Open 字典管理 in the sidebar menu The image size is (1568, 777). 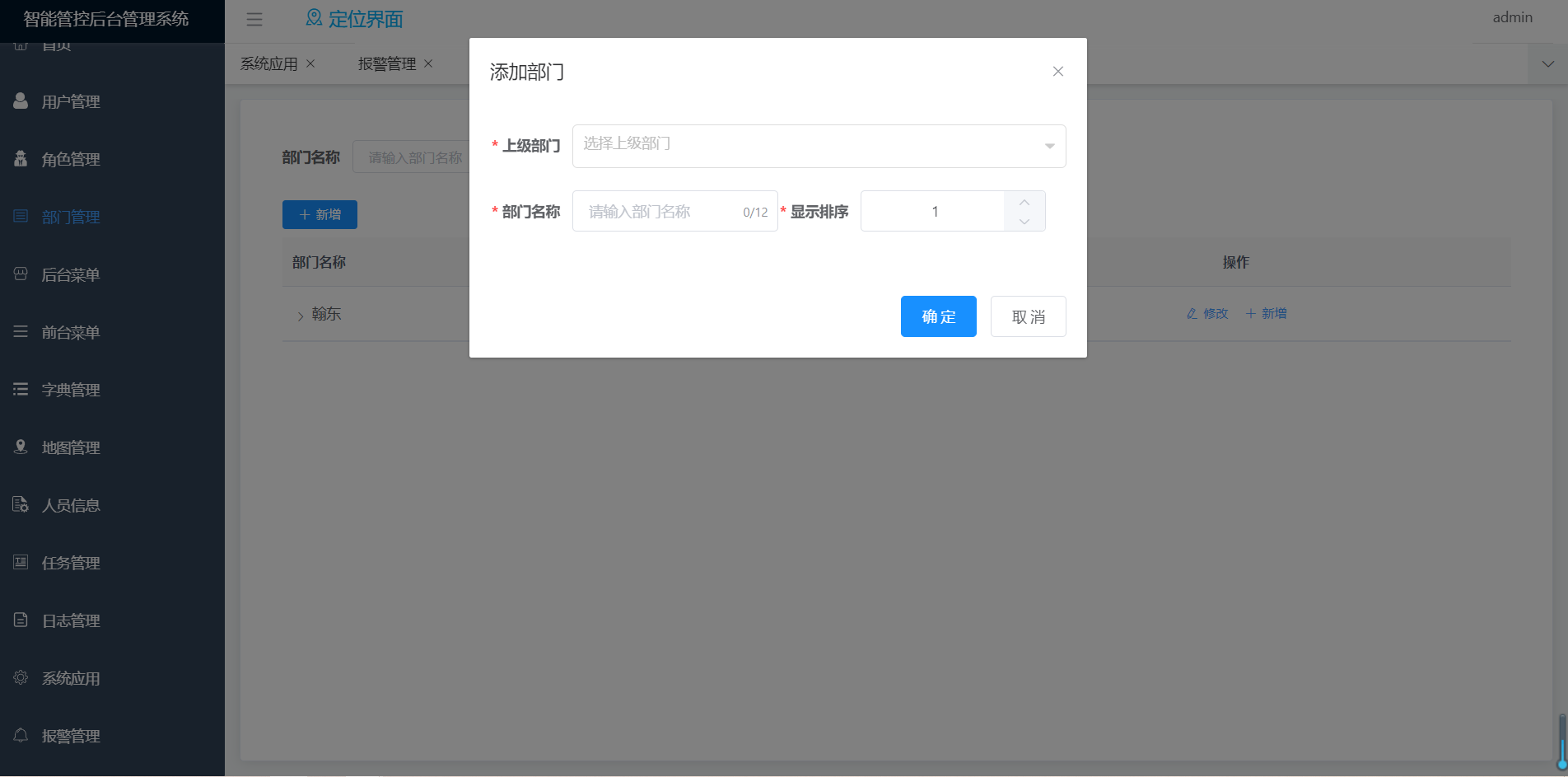coord(71,390)
